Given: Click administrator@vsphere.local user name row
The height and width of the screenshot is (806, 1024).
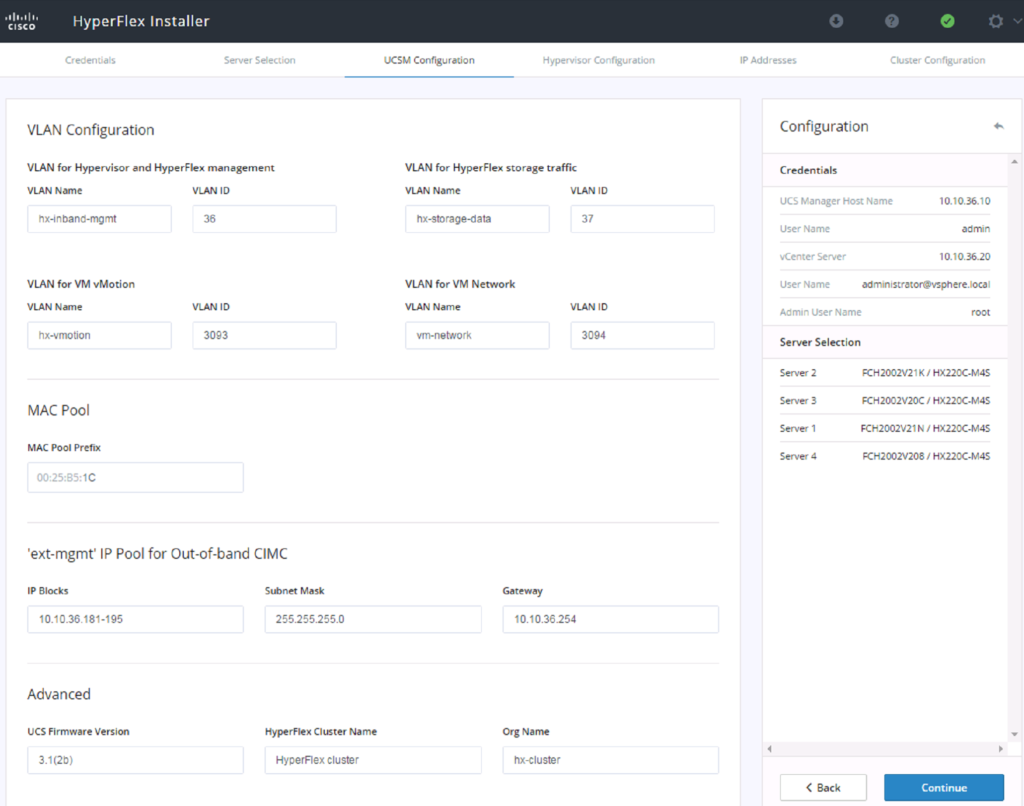Looking at the screenshot, I should [x=885, y=285].
